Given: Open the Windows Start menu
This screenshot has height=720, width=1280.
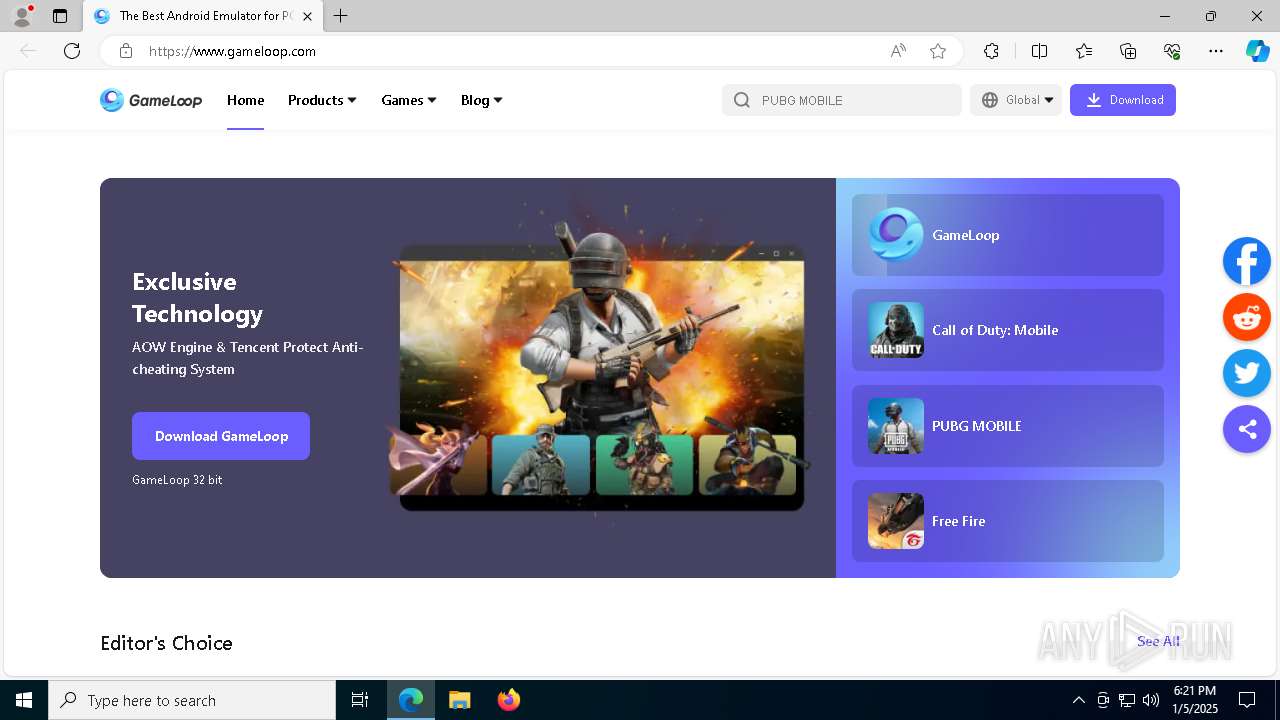Looking at the screenshot, I should coord(24,700).
